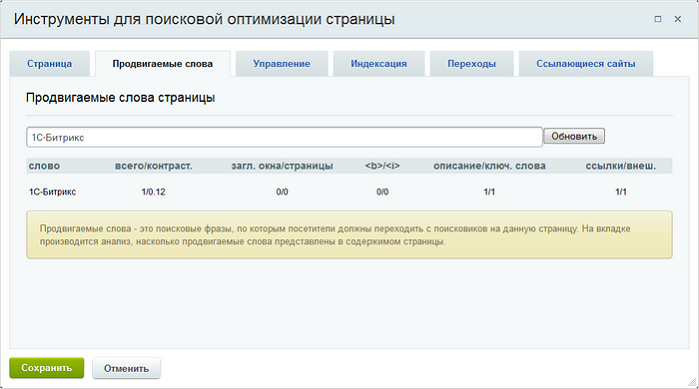
Task: Go to the Индексация tab
Action: [x=378, y=64]
